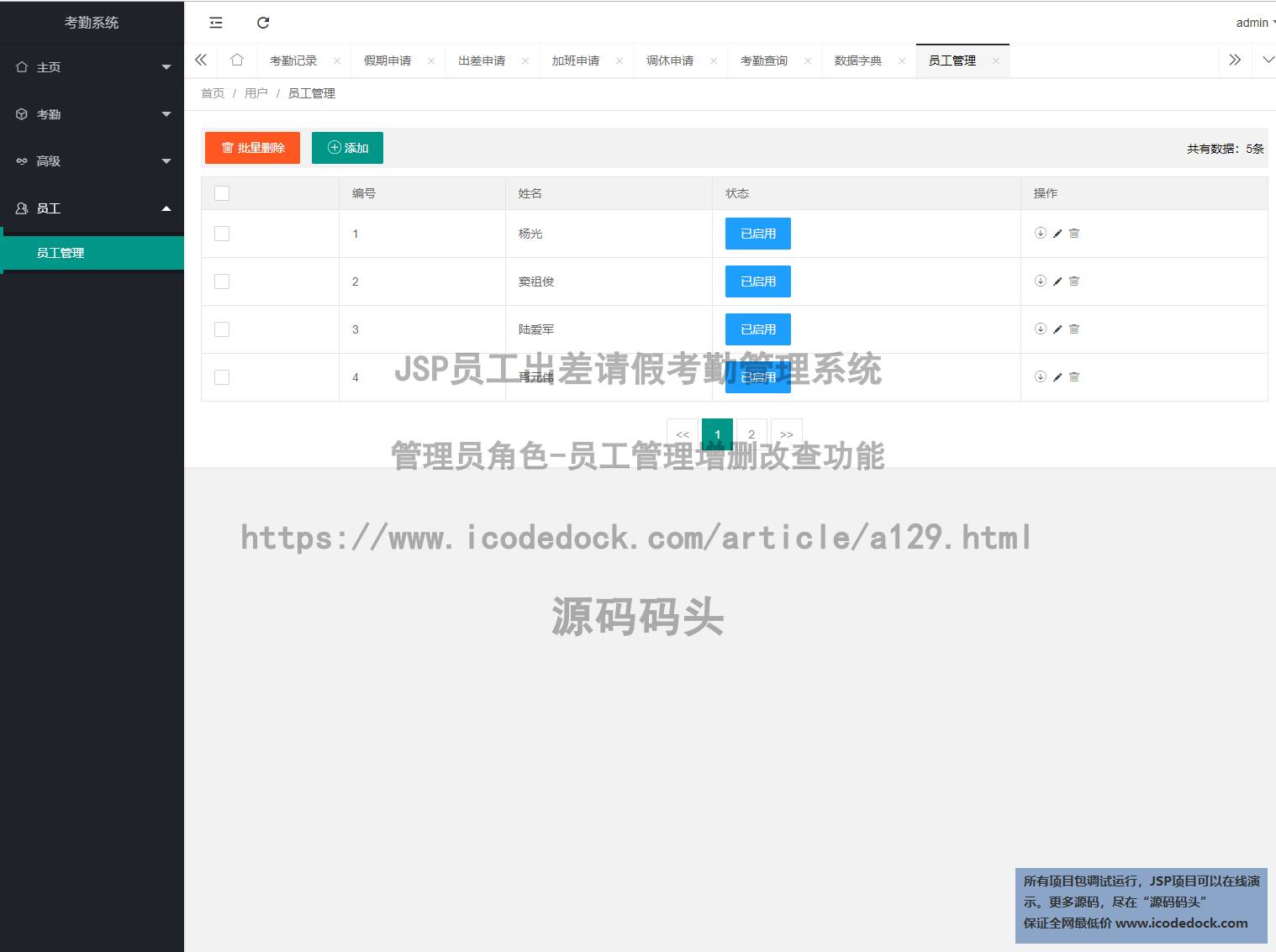The image size is (1276, 952).
Task: Select 员工管理 in the sidebar
Action: click(92, 253)
